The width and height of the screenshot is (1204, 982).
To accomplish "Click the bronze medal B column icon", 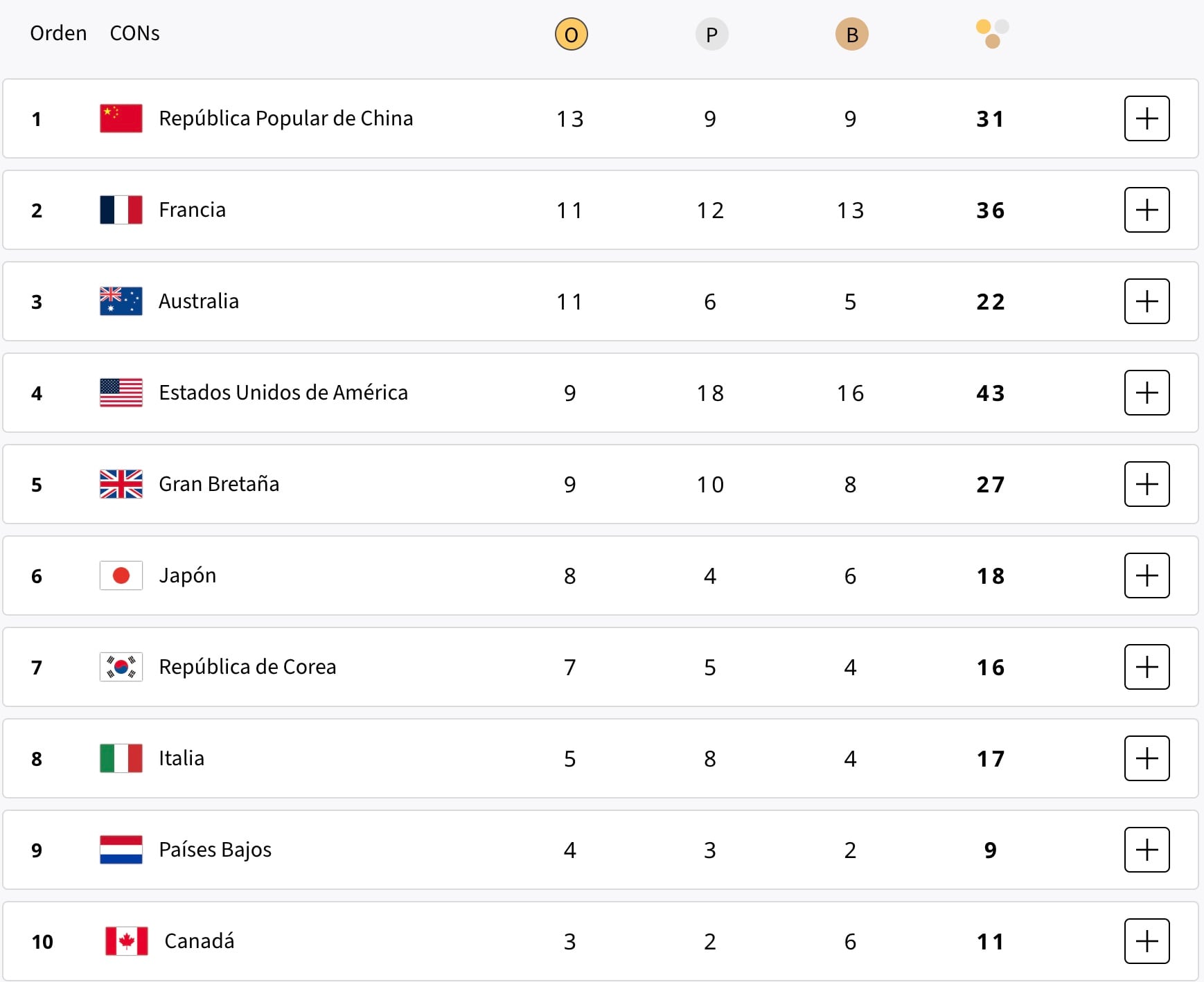I will tap(851, 35).
